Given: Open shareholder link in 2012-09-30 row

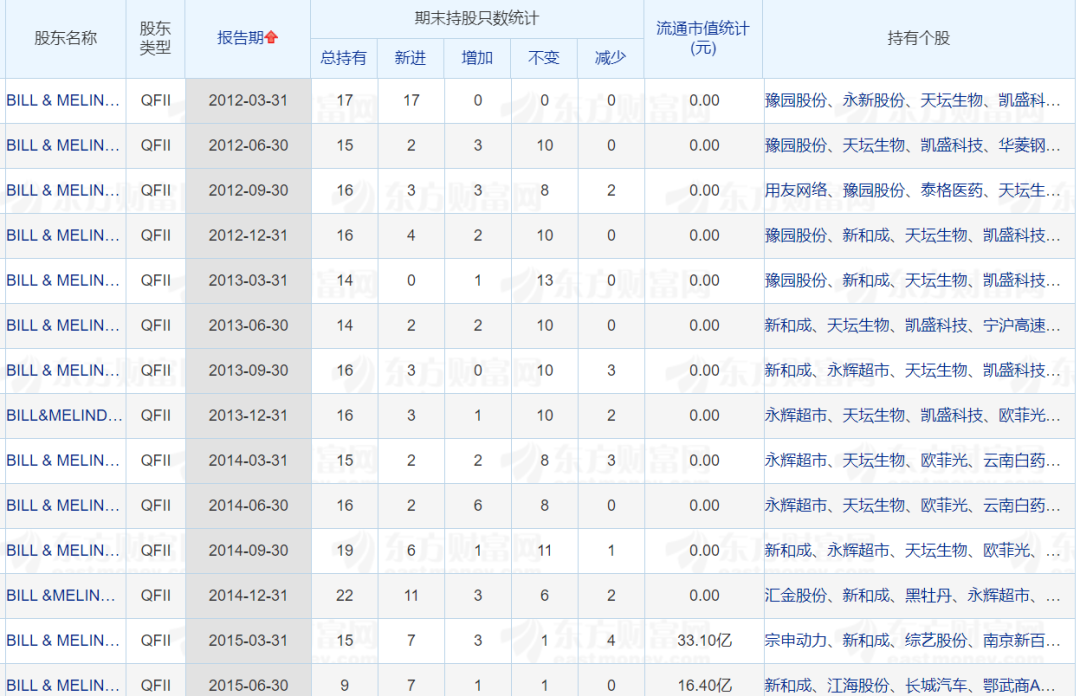Looking at the screenshot, I should pyautogui.click(x=63, y=191).
